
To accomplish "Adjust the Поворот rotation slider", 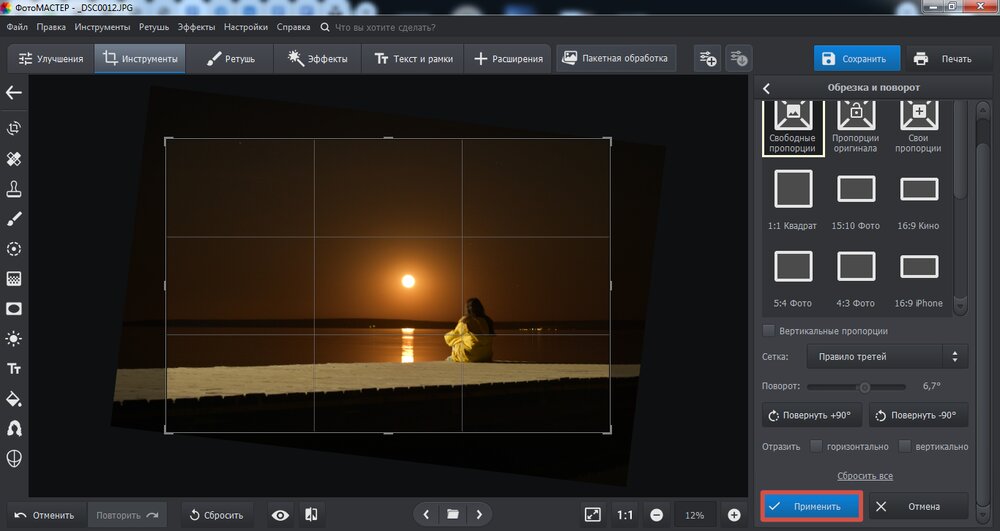I will [x=864, y=387].
